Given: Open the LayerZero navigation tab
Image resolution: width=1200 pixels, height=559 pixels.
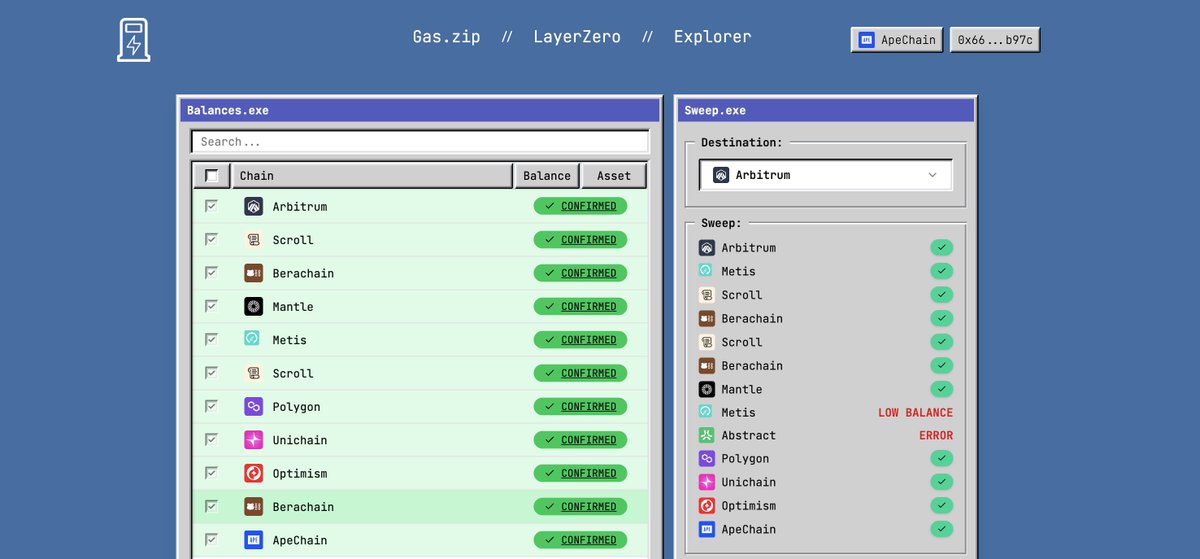Looking at the screenshot, I should tap(576, 37).
